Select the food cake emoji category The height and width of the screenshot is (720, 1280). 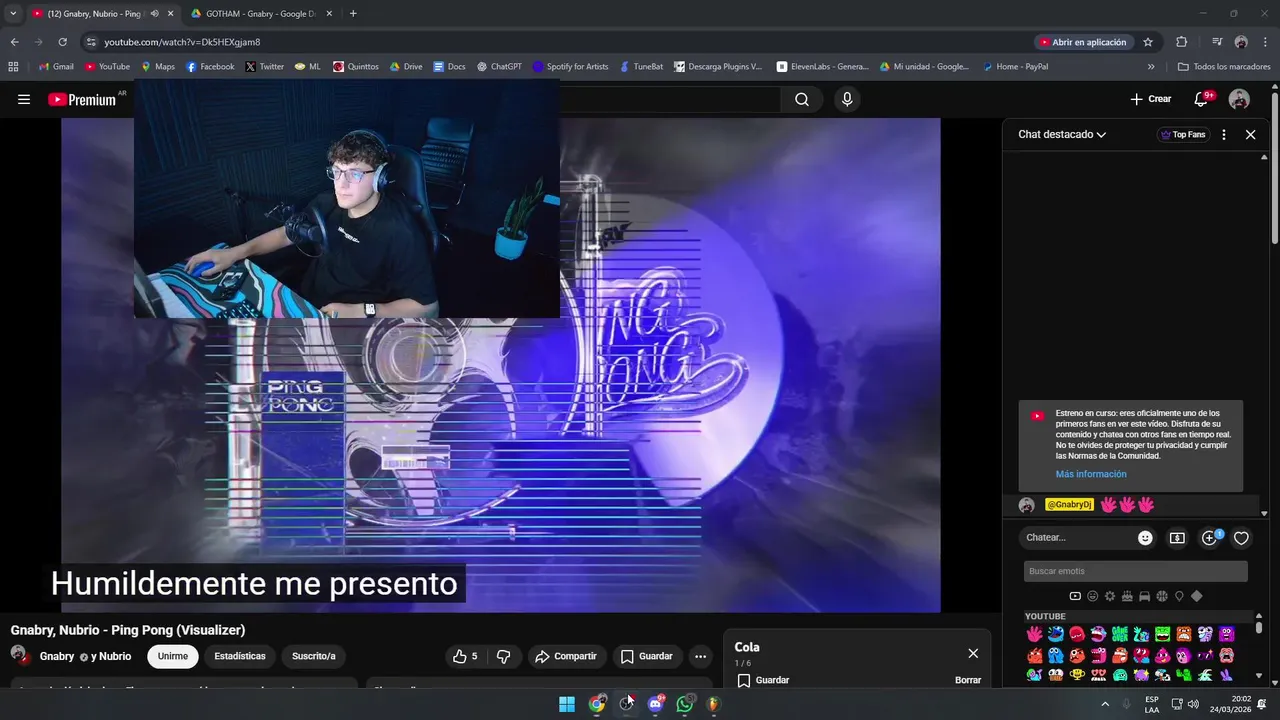coord(1127,596)
